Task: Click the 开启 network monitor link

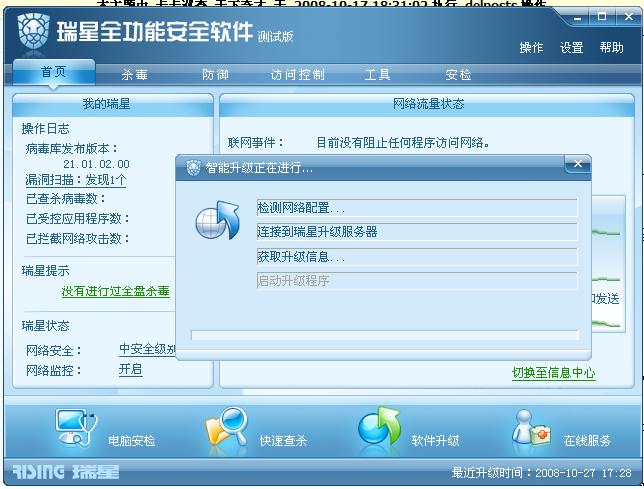Action: click(131, 370)
